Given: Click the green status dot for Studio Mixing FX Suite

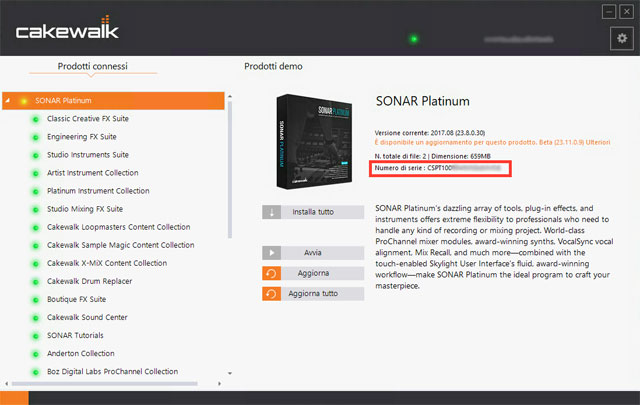Looking at the screenshot, I should point(36,209).
